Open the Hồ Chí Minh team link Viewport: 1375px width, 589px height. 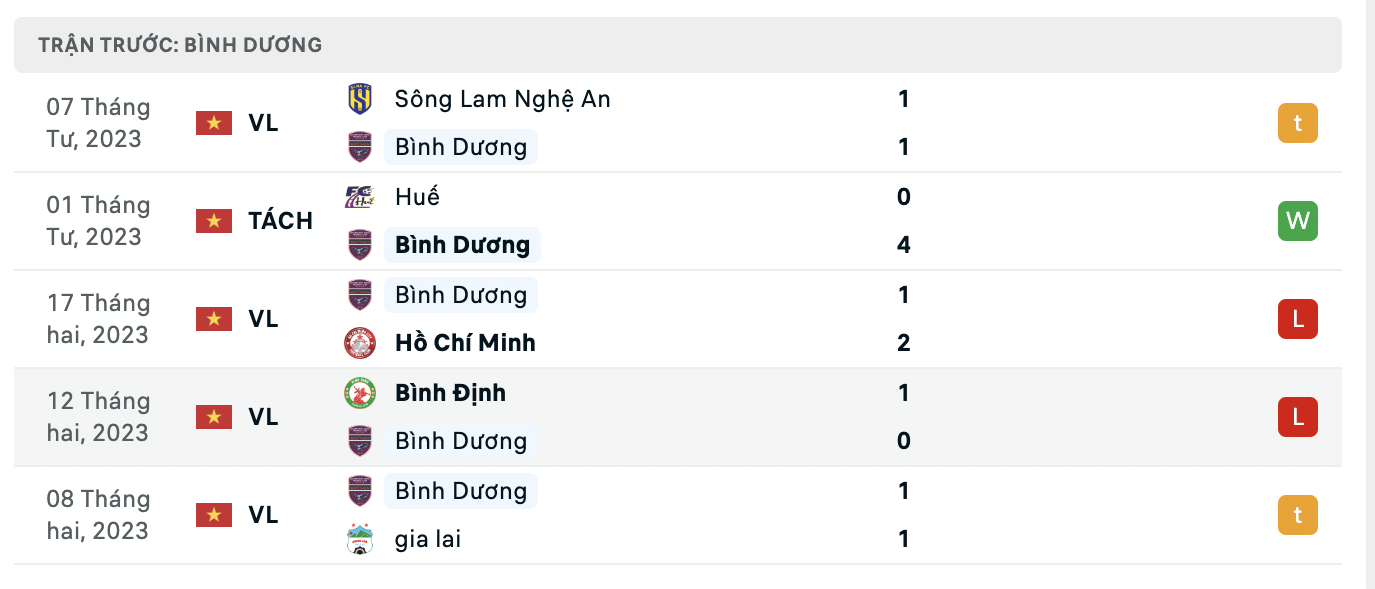[x=465, y=343]
